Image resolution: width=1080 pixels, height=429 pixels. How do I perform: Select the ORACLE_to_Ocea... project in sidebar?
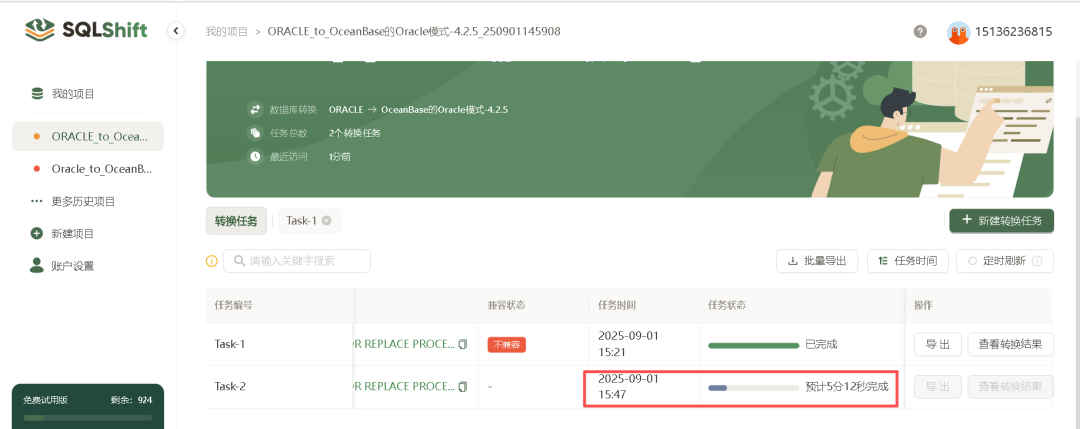point(87,136)
